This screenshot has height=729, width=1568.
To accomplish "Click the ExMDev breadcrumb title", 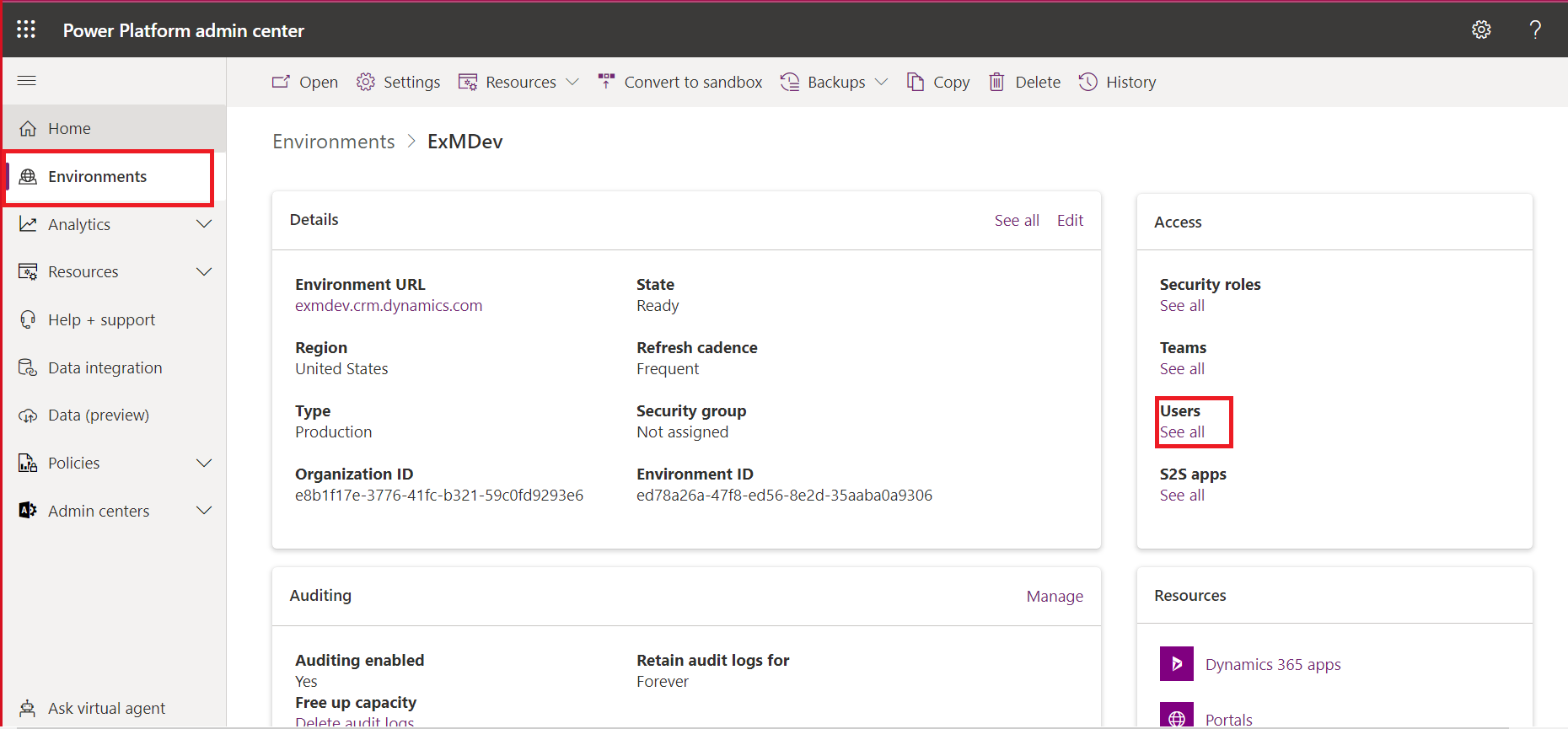I will (464, 142).
